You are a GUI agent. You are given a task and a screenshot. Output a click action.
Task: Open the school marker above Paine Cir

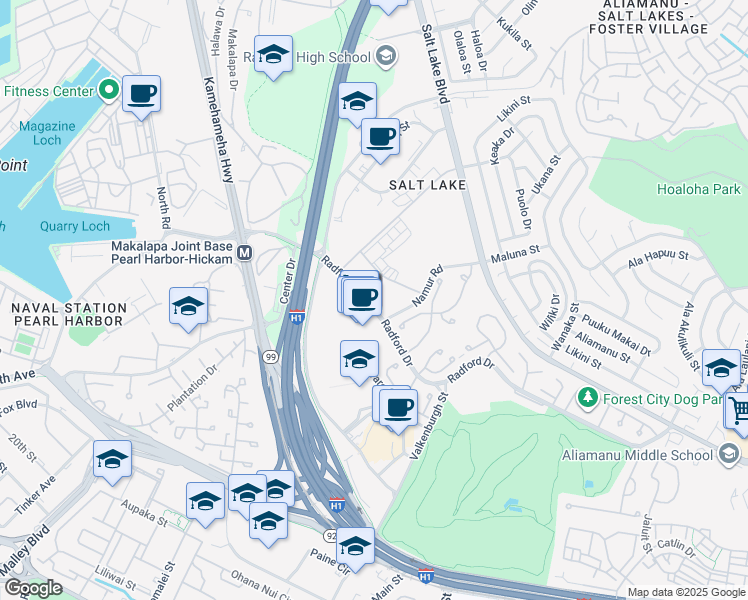[x=355, y=549]
